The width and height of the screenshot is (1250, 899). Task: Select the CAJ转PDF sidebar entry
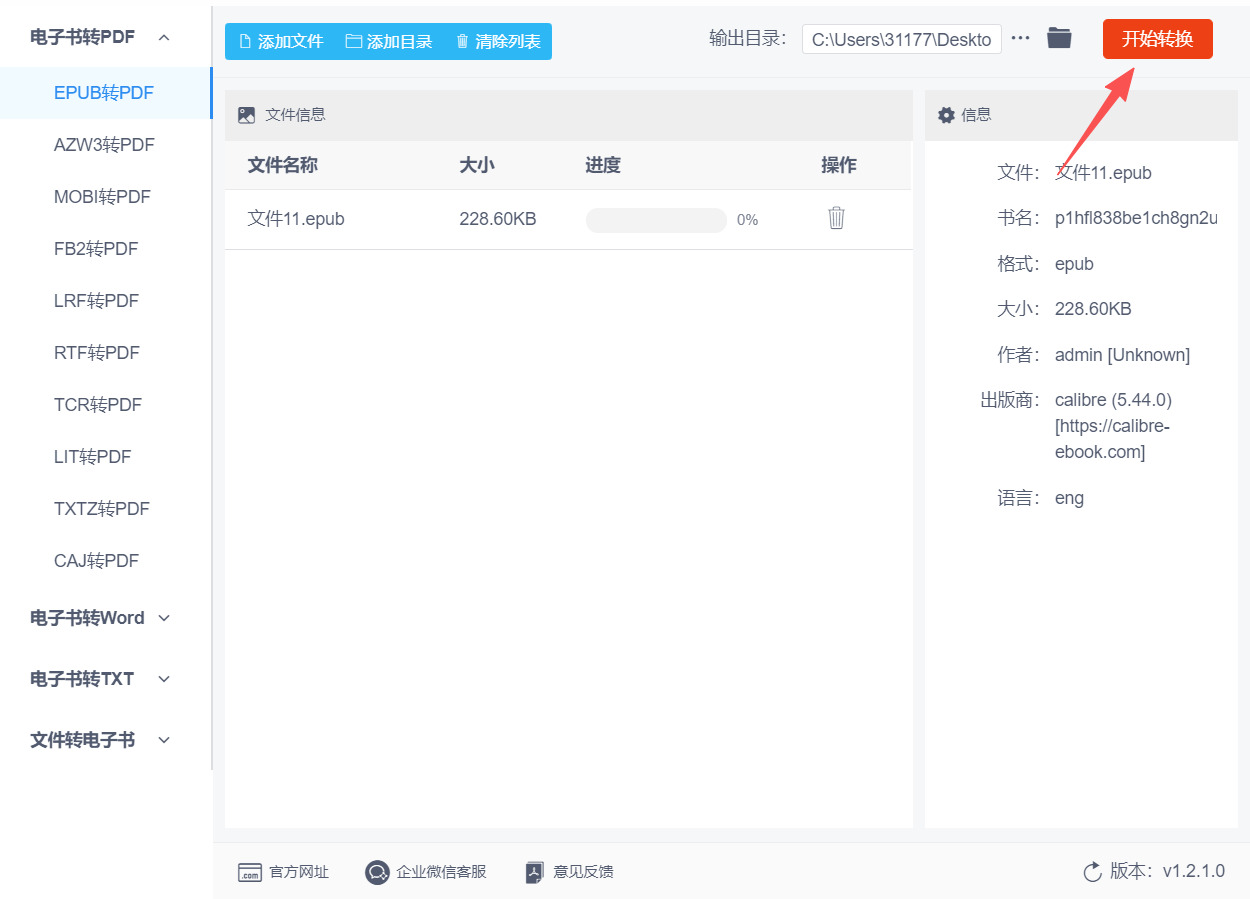pos(97,560)
